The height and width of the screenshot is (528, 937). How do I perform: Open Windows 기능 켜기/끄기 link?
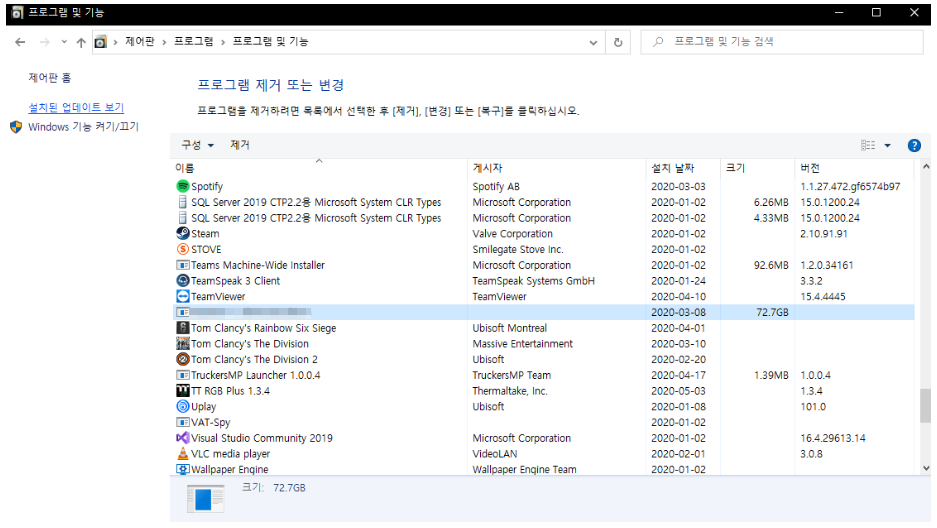pyautogui.click(x=83, y=127)
